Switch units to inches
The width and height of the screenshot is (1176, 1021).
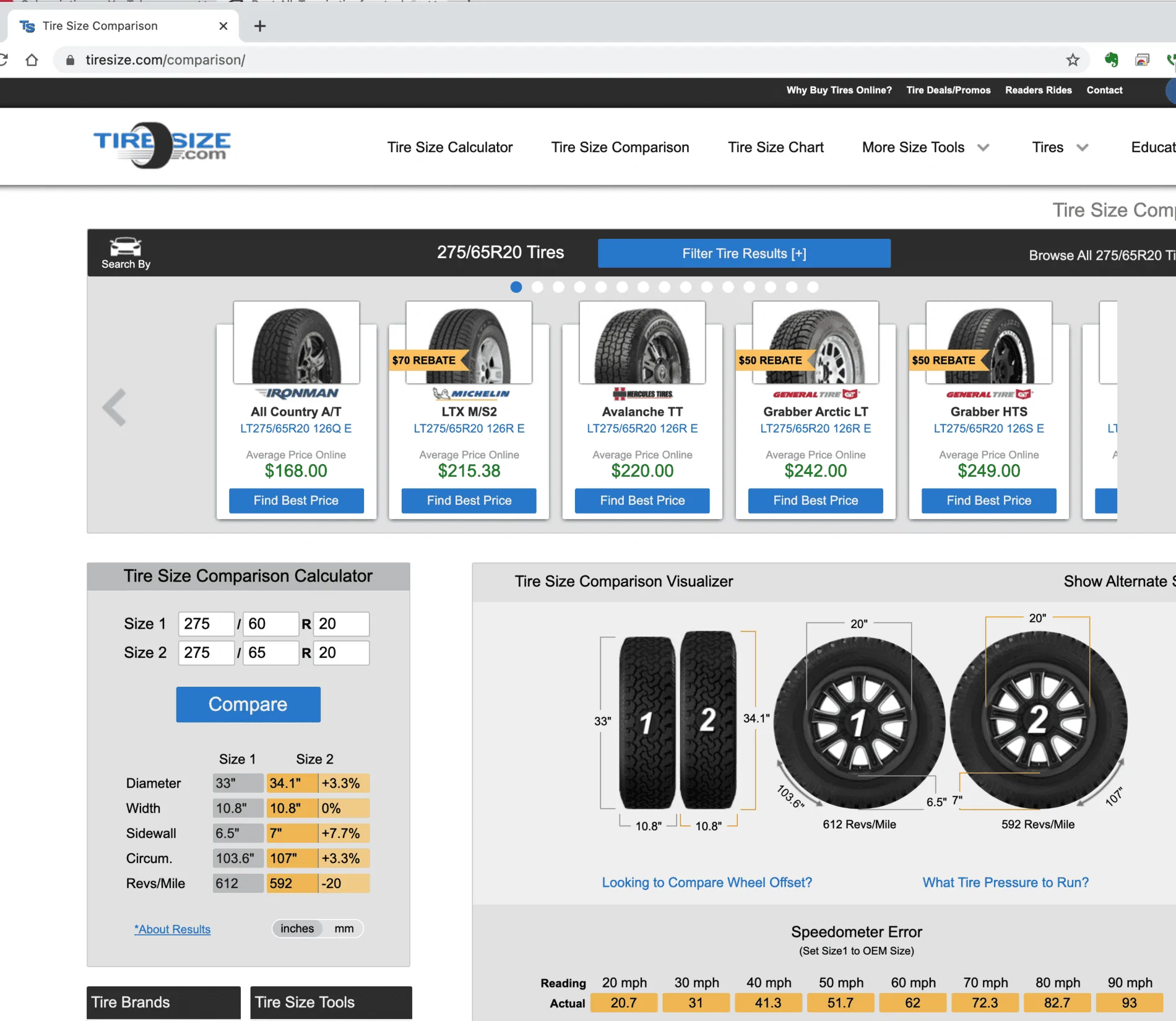pyautogui.click(x=297, y=928)
